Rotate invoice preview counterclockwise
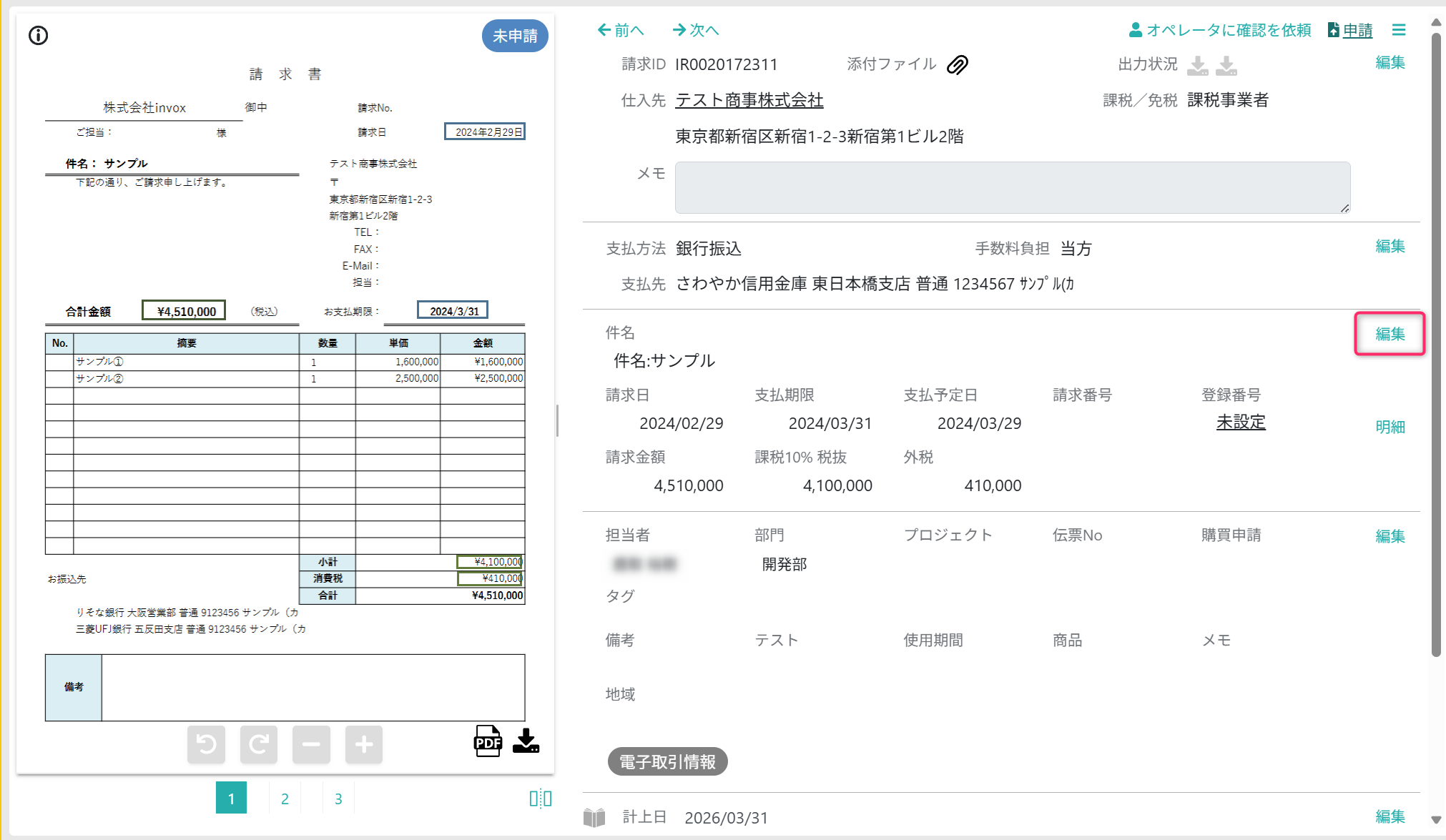 click(206, 744)
